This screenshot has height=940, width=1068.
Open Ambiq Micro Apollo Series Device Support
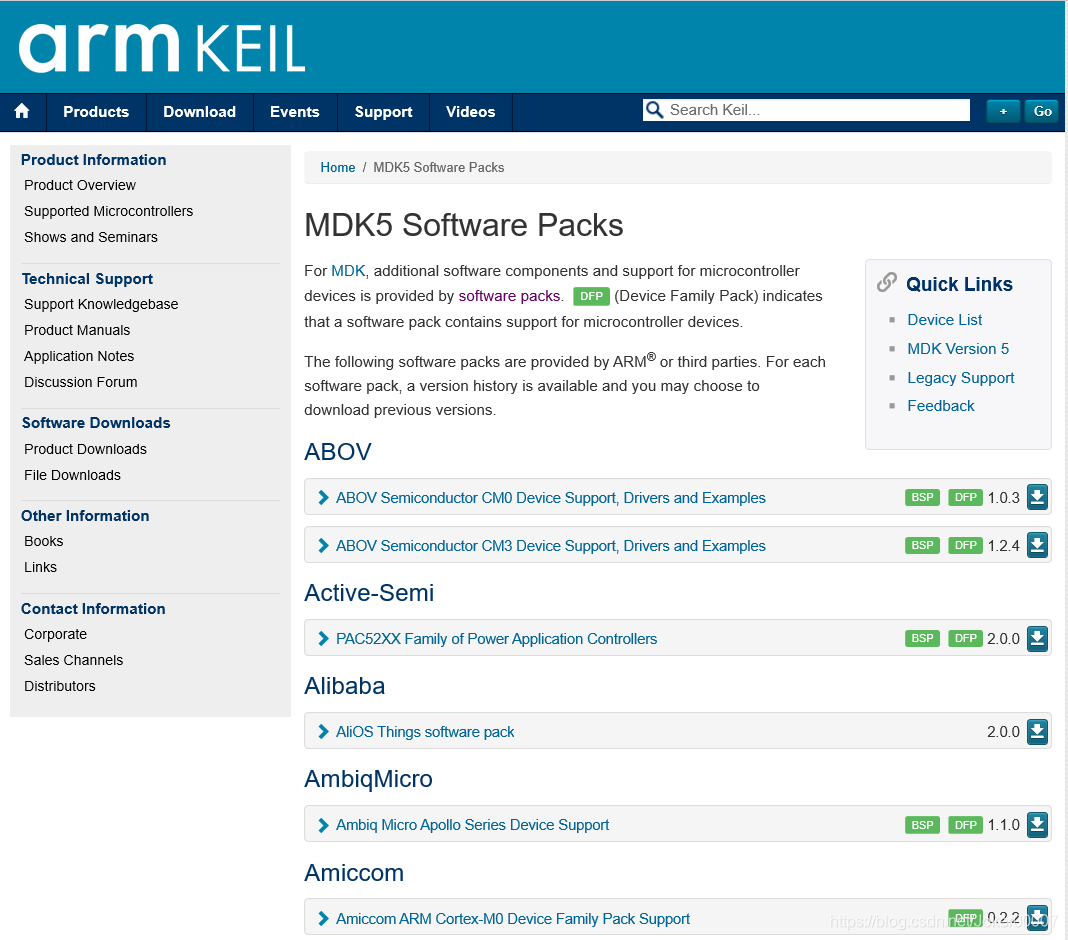tap(472, 825)
